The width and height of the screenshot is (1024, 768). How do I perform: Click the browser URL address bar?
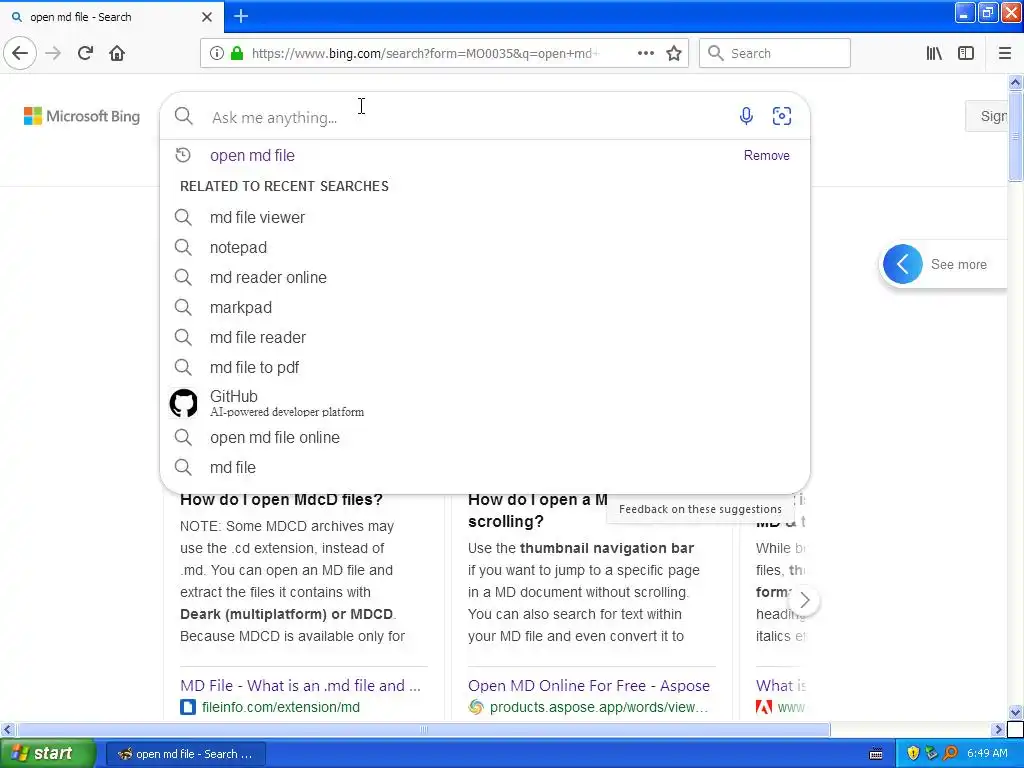[424, 53]
